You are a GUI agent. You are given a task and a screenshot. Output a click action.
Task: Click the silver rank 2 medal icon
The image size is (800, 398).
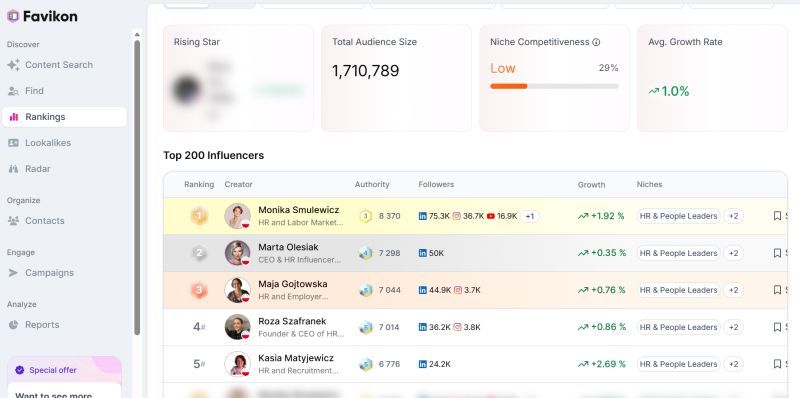[199, 253]
